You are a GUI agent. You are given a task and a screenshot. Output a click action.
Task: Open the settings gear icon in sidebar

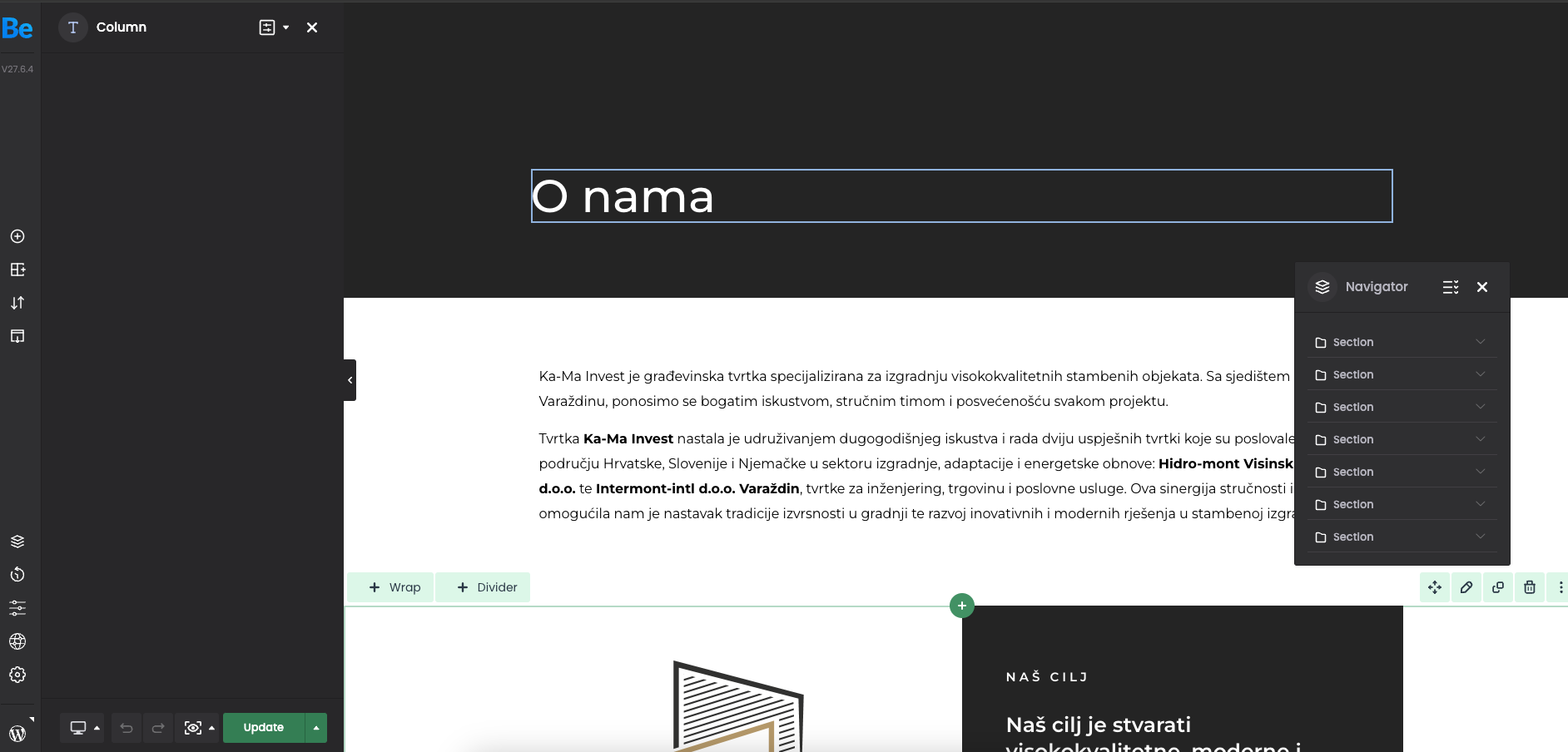tap(17, 675)
